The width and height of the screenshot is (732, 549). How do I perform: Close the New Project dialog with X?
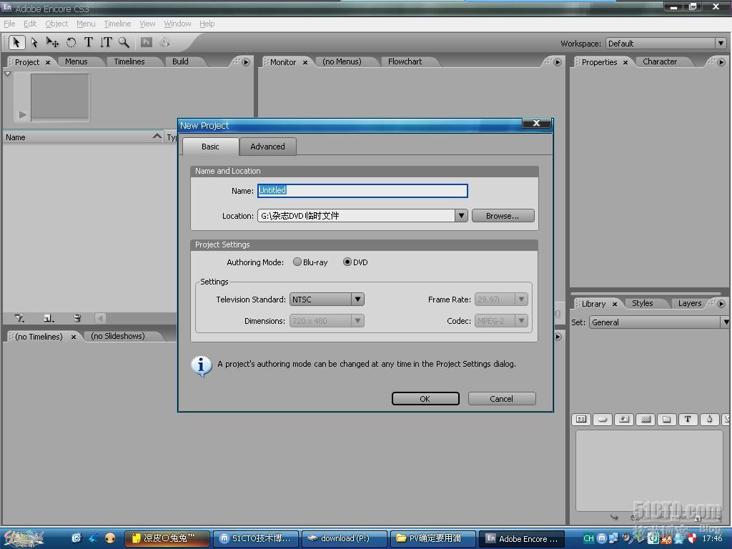coord(536,123)
